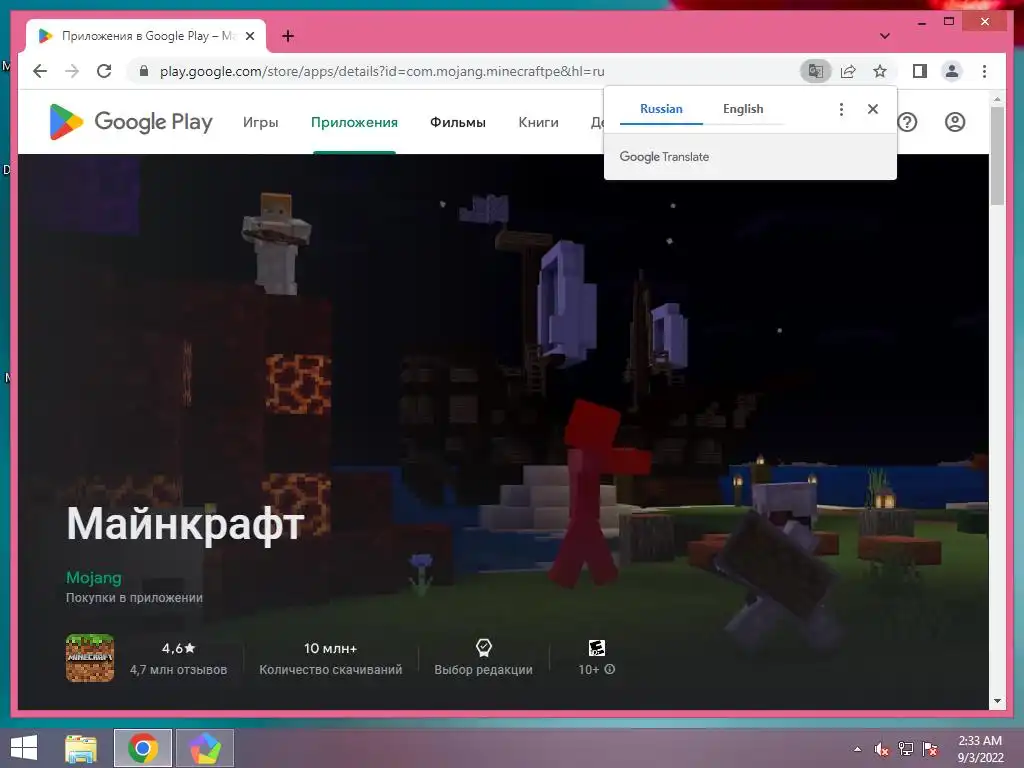Share this page using the share icon
Viewport: 1024px width, 768px height.
pyautogui.click(x=848, y=71)
